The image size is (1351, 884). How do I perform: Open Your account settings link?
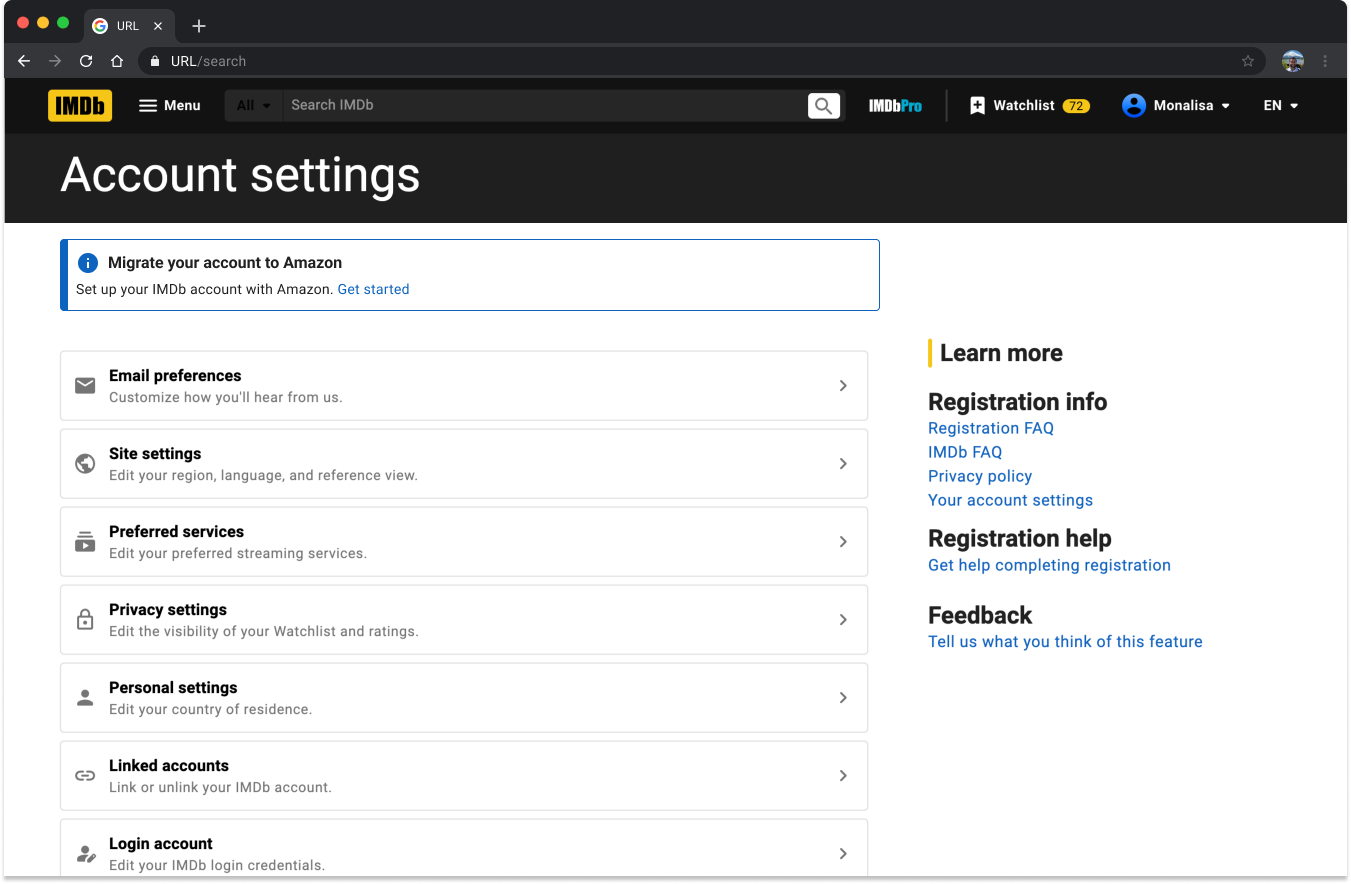coord(1010,500)
